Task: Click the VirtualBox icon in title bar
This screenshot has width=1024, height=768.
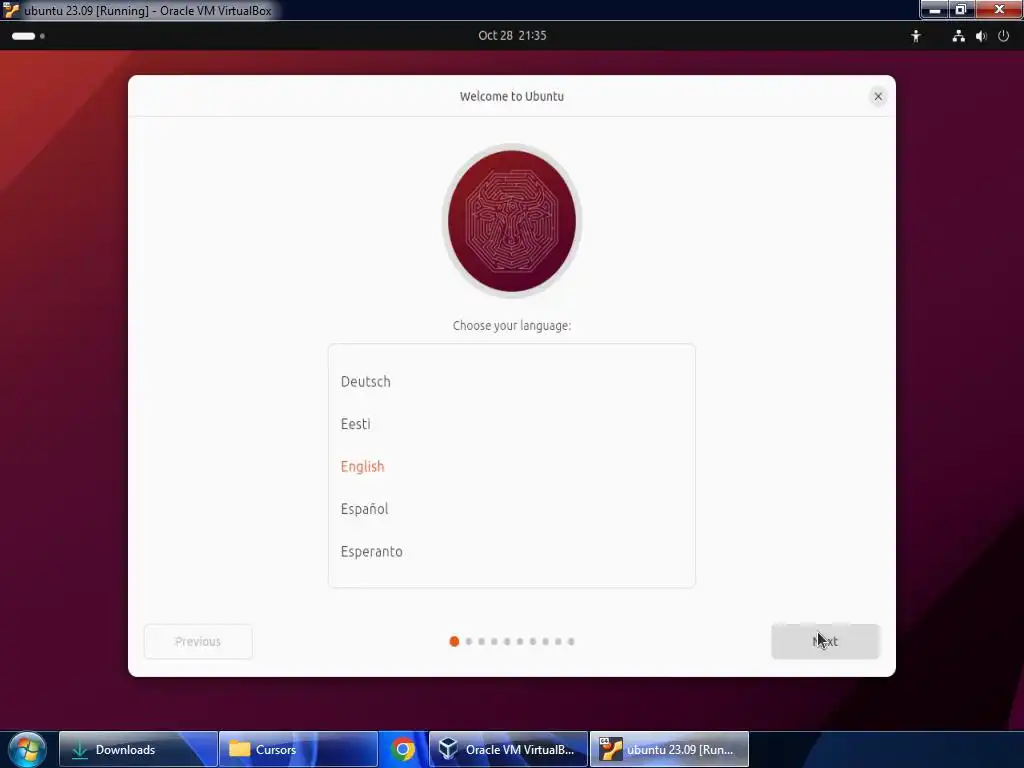Action: (10, 10)
